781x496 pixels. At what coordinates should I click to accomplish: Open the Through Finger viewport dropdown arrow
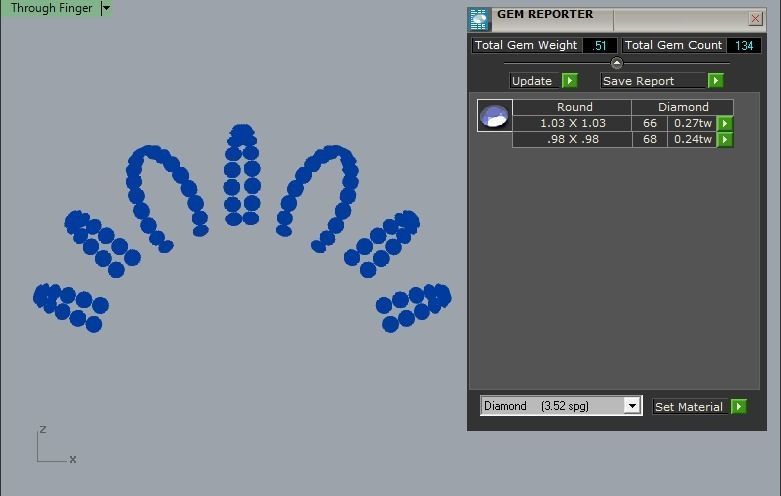pyautogui.click(x=106, y=8)
